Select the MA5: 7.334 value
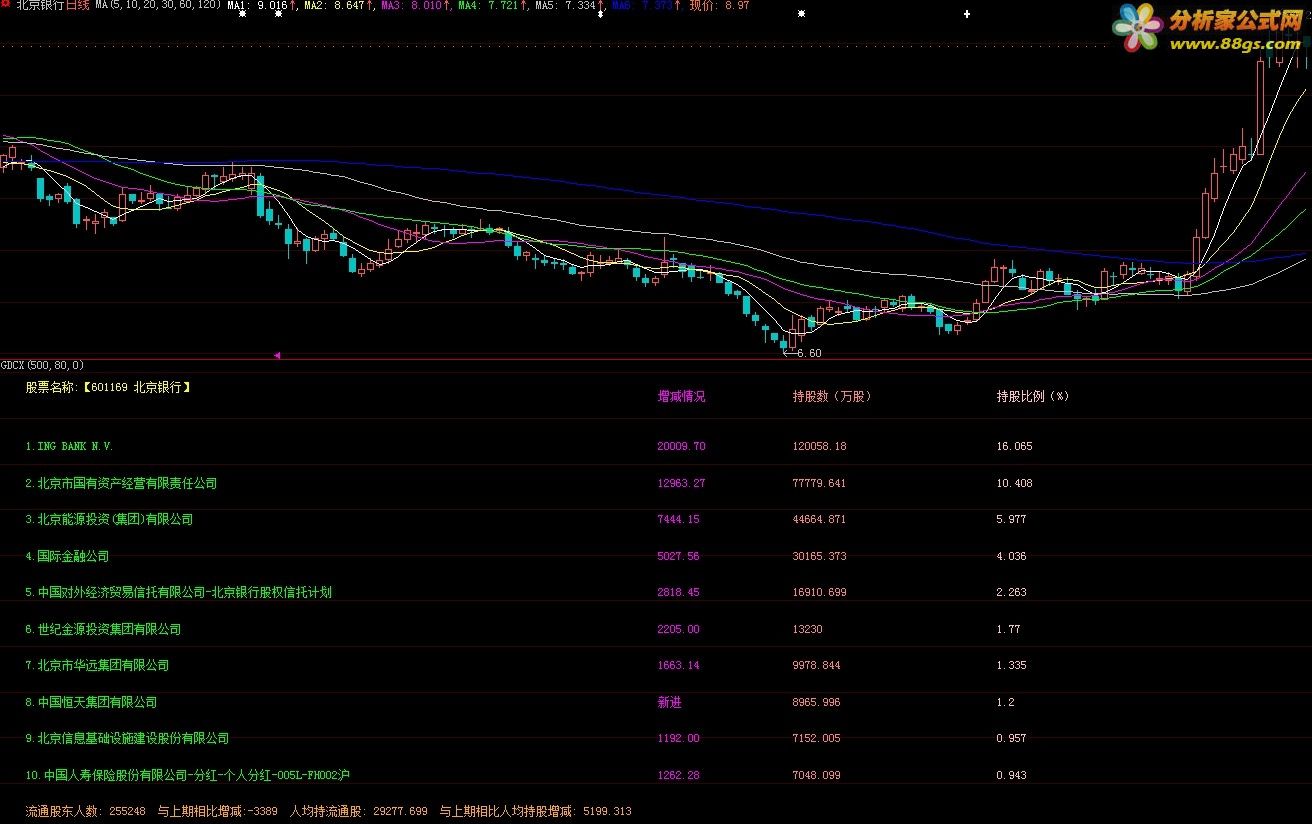The image size is (1312, 824). (x=567, y=5)
